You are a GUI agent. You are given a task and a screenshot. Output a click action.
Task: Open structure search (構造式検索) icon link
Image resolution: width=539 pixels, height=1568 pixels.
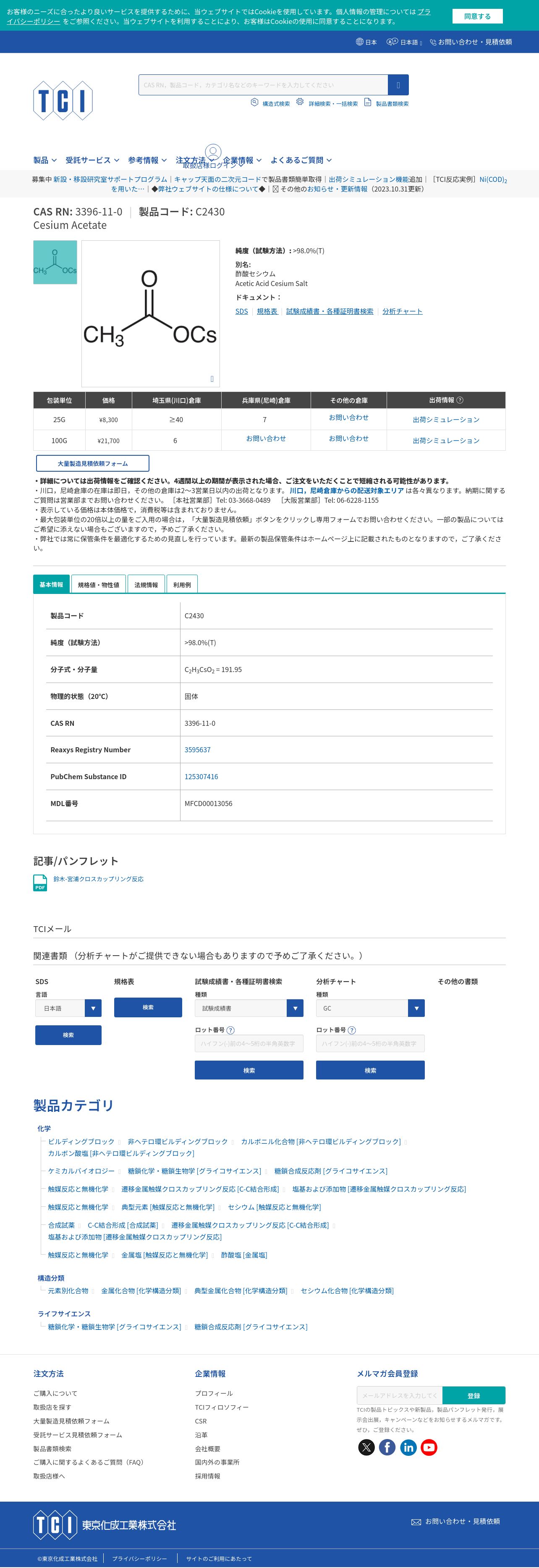(x=270, y=103)
